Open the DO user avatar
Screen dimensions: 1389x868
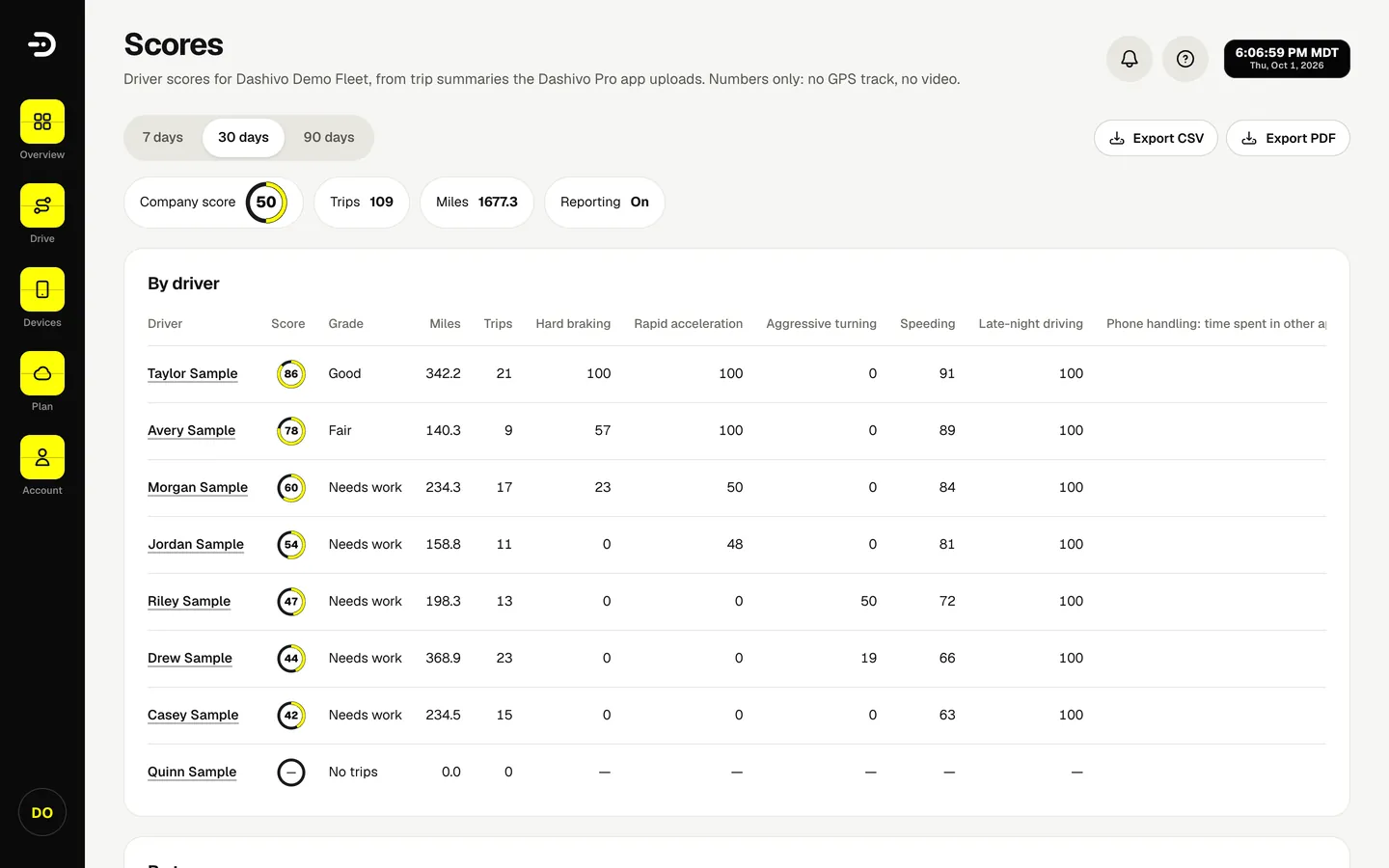[42, 812]
